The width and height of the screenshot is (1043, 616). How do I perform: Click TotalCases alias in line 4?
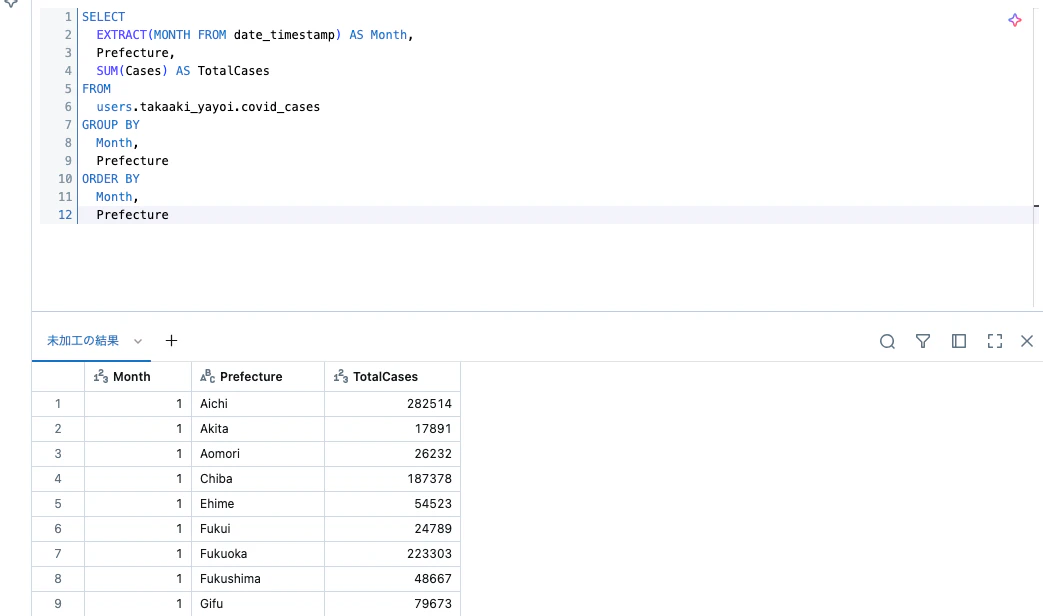[x=233, y=71]
